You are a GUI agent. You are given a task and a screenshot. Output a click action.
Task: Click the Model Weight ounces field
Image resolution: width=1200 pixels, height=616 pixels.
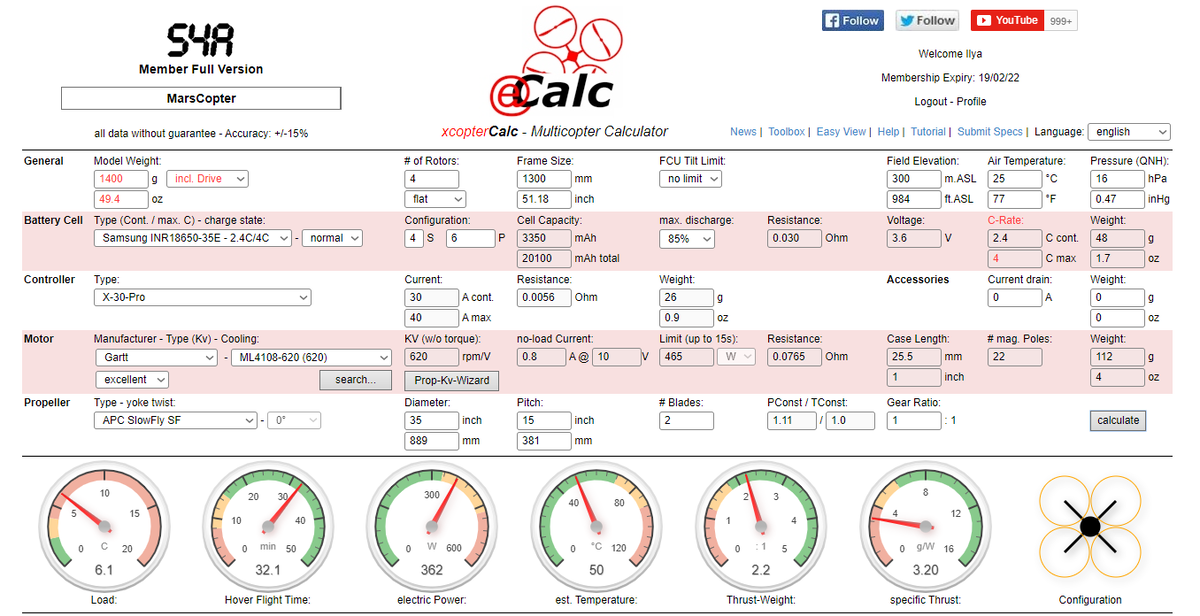121,199
